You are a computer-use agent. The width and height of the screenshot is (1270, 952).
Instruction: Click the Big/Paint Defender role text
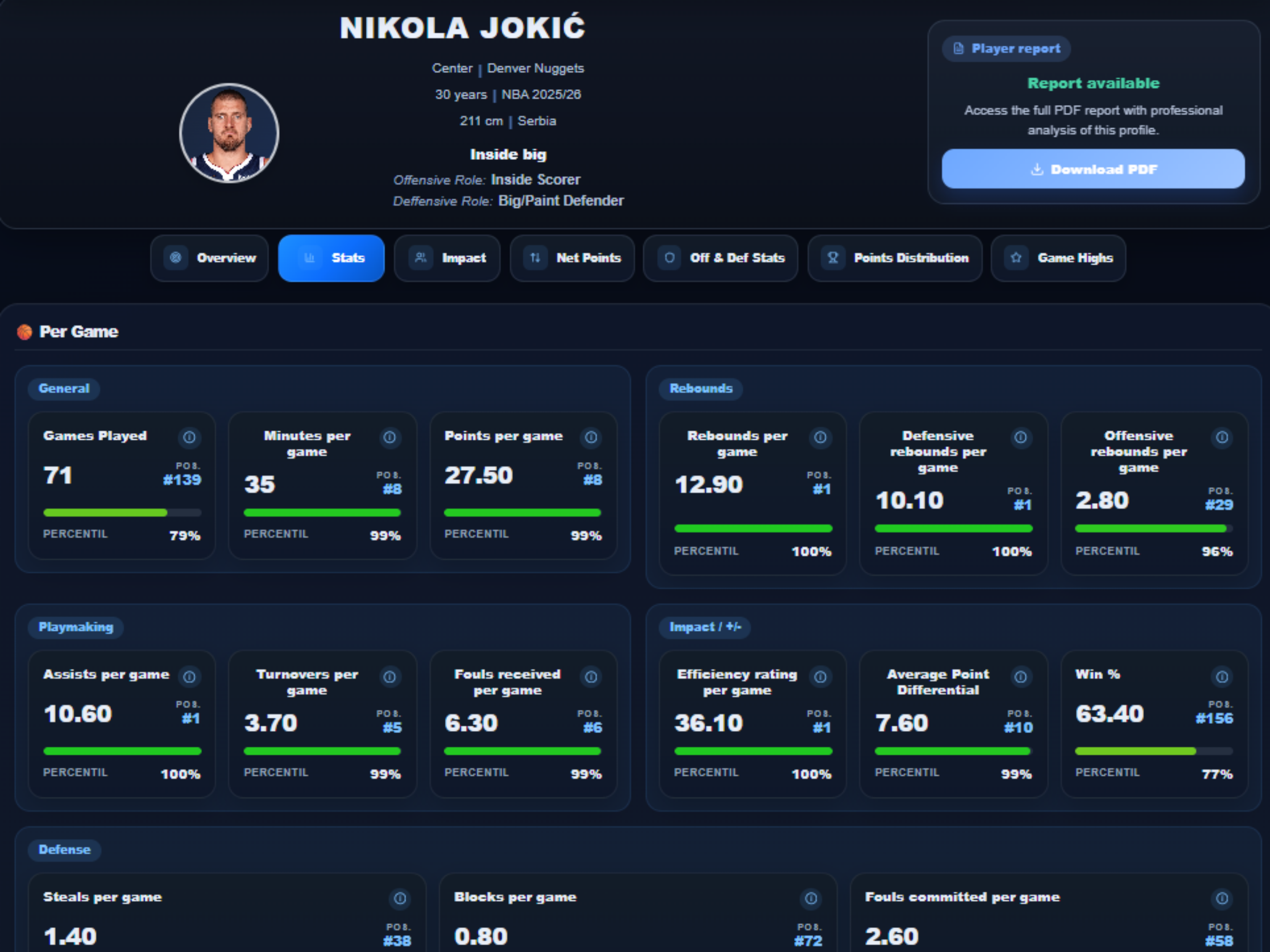click(561, 201)
